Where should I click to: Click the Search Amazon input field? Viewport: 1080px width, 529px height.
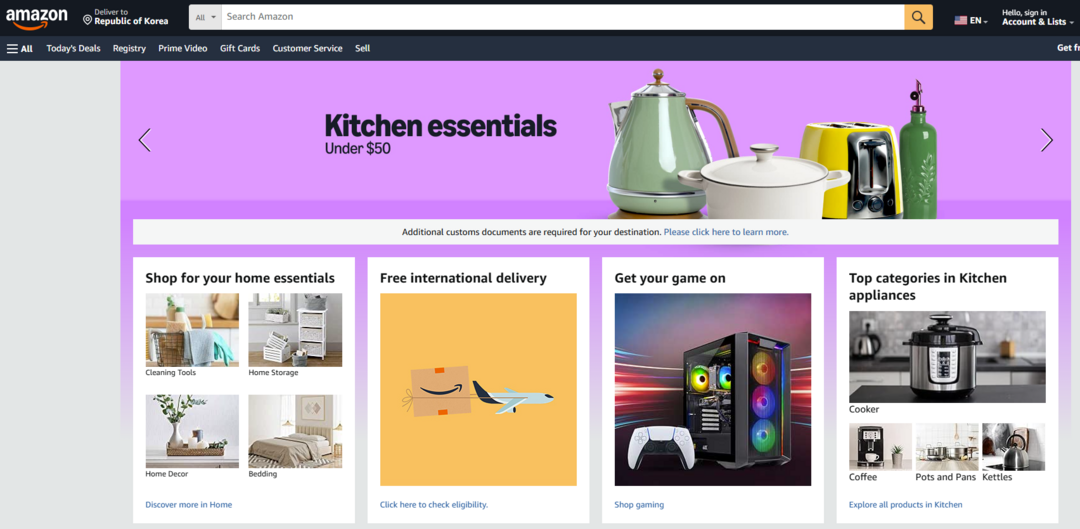(x=563, y=17)
